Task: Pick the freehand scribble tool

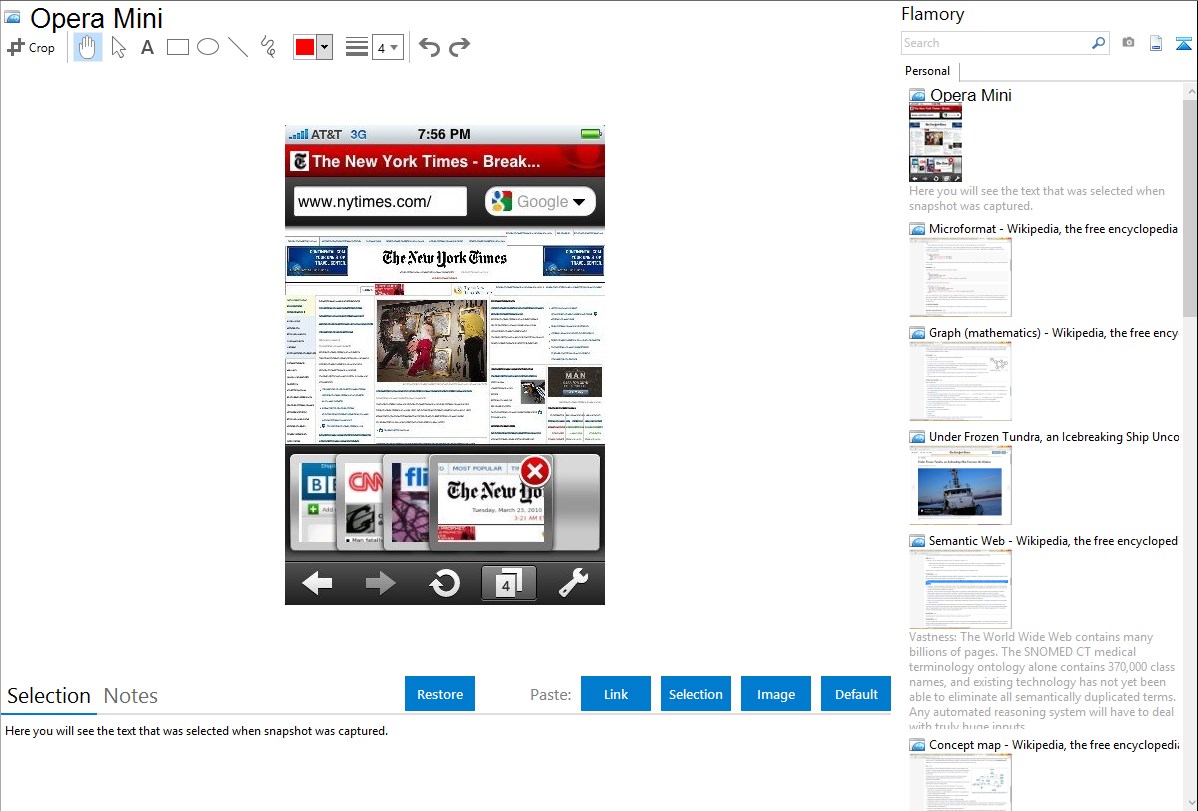Action: pyautogui.click(x=268, y=47)
